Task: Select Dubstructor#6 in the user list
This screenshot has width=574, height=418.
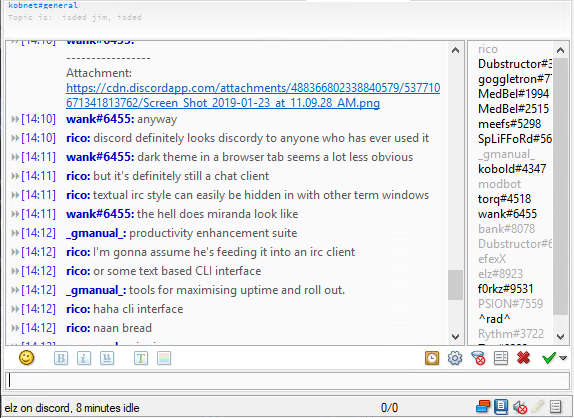Action: tap(515, 244)
